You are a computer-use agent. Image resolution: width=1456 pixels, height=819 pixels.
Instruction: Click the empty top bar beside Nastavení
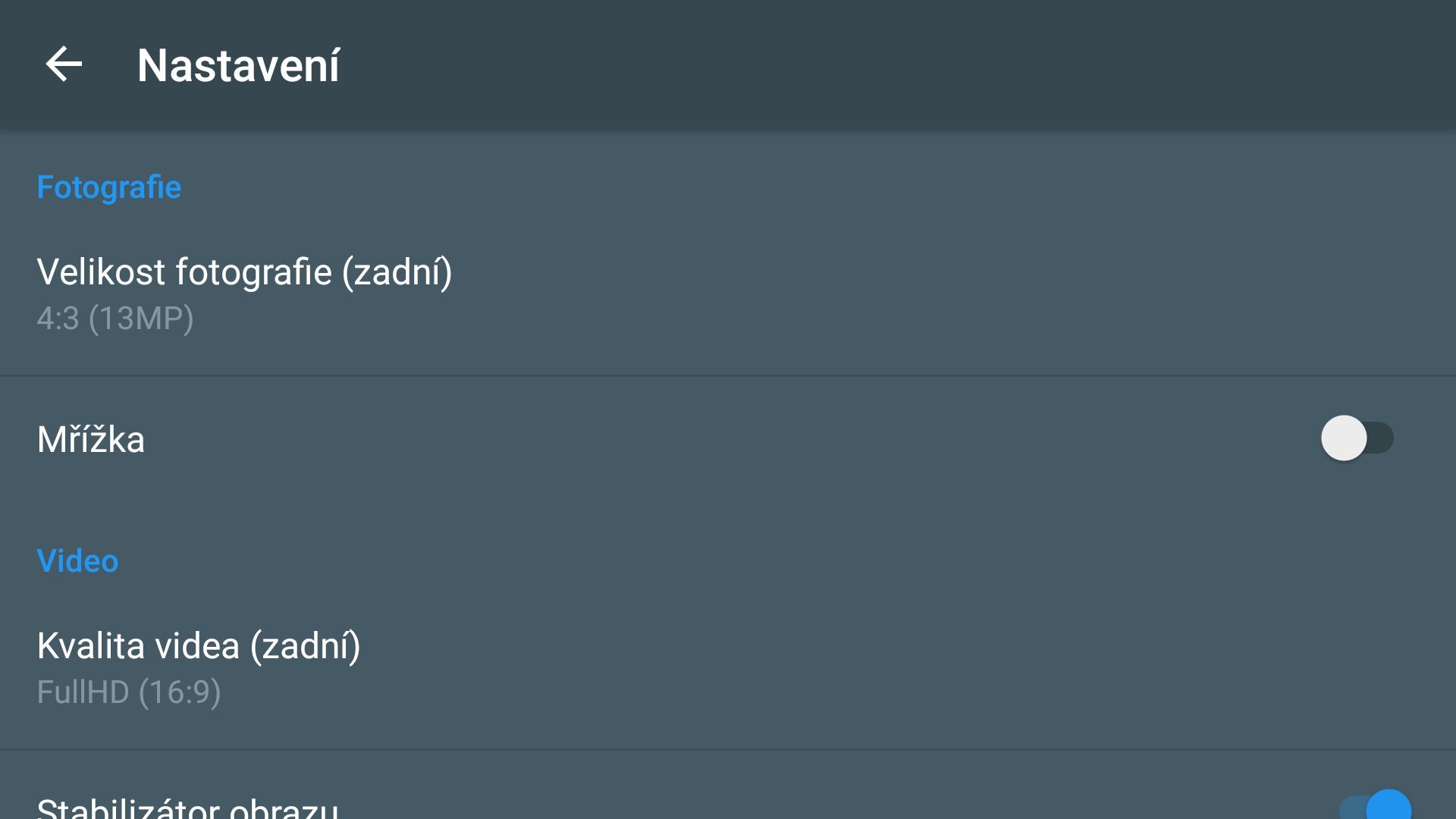click(910, 64)
